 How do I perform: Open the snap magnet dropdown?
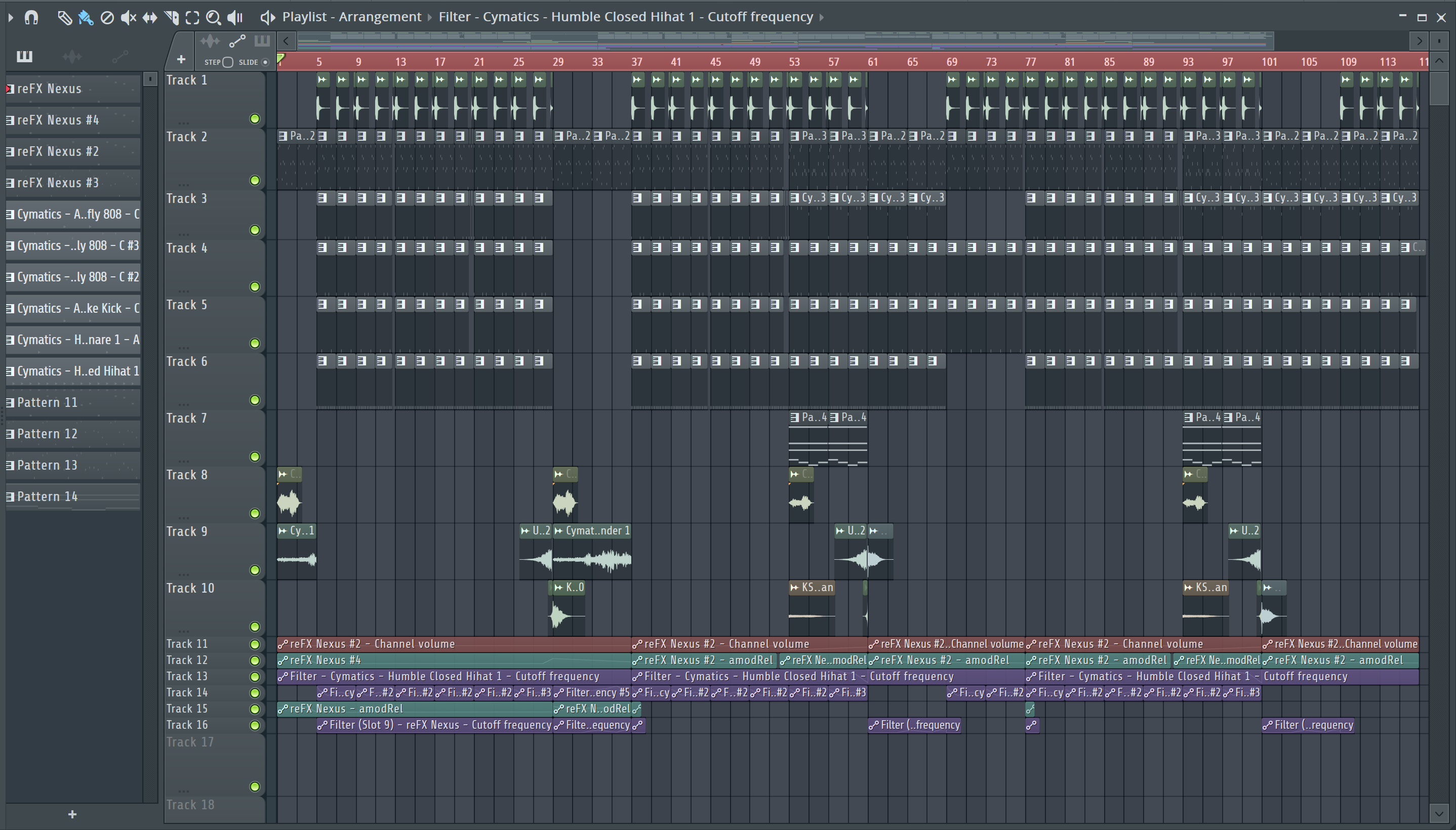31,18
